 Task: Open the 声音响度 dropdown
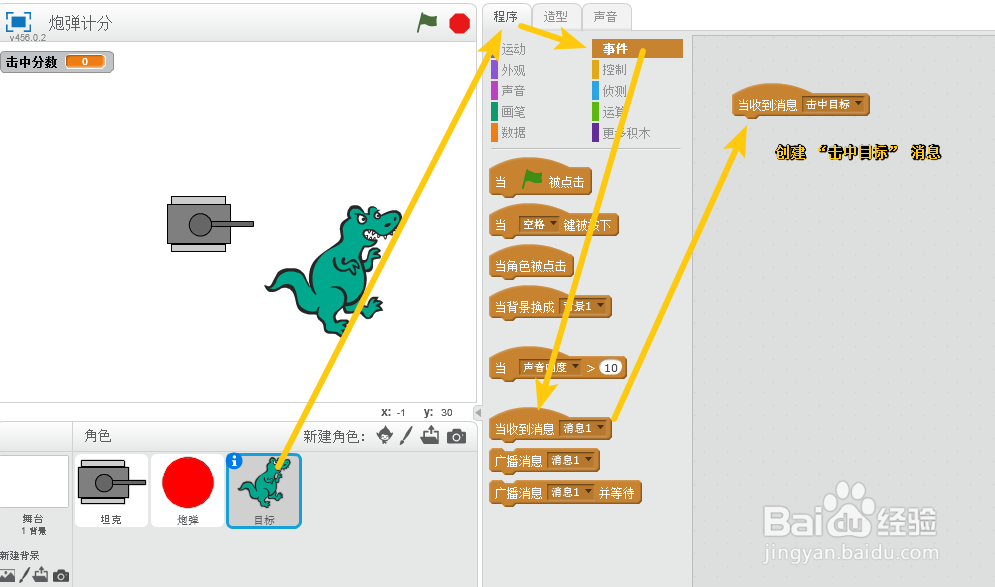[550, 367]
